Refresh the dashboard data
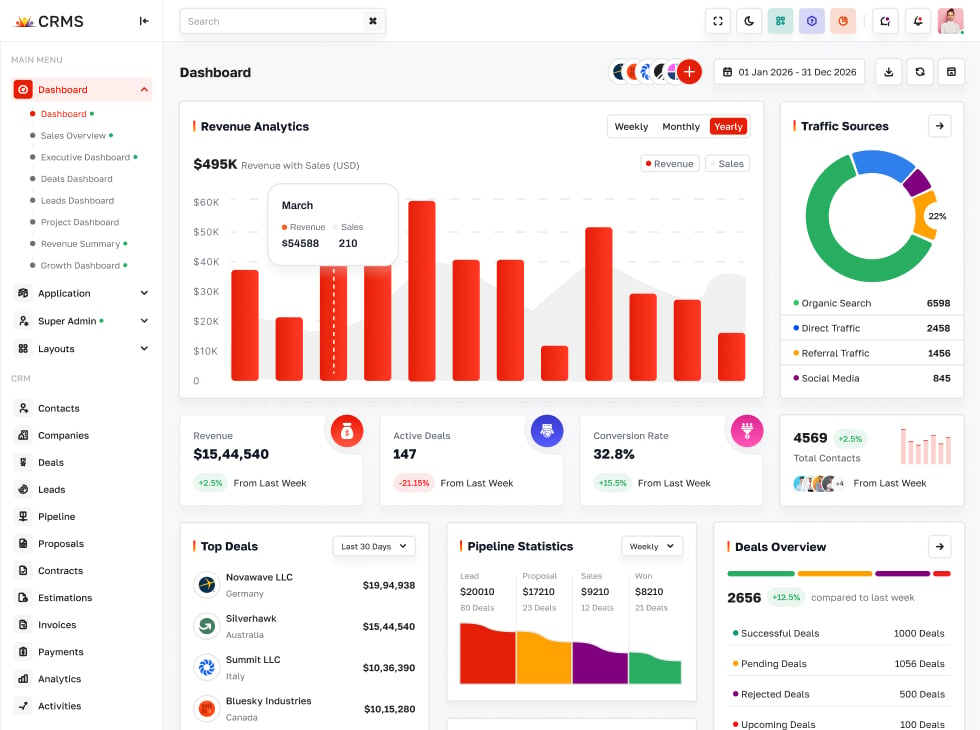 pos(919,72)
